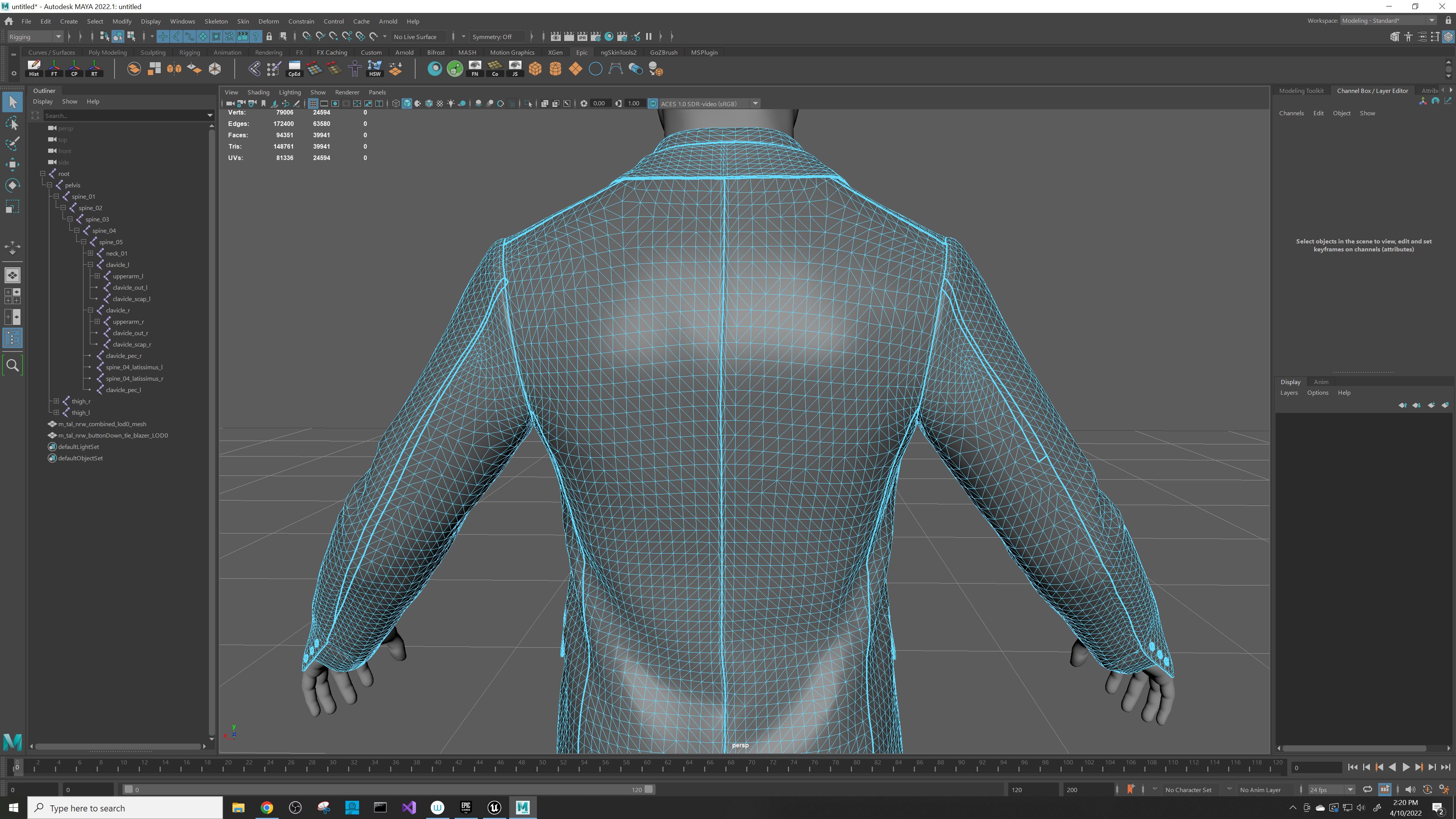
Task: Click Layers under the Display panel
Action: tap(1289, 392)
